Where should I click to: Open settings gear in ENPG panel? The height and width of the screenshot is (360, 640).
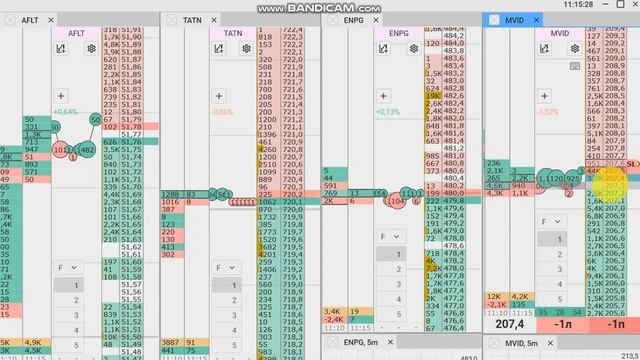pos(414,49)
